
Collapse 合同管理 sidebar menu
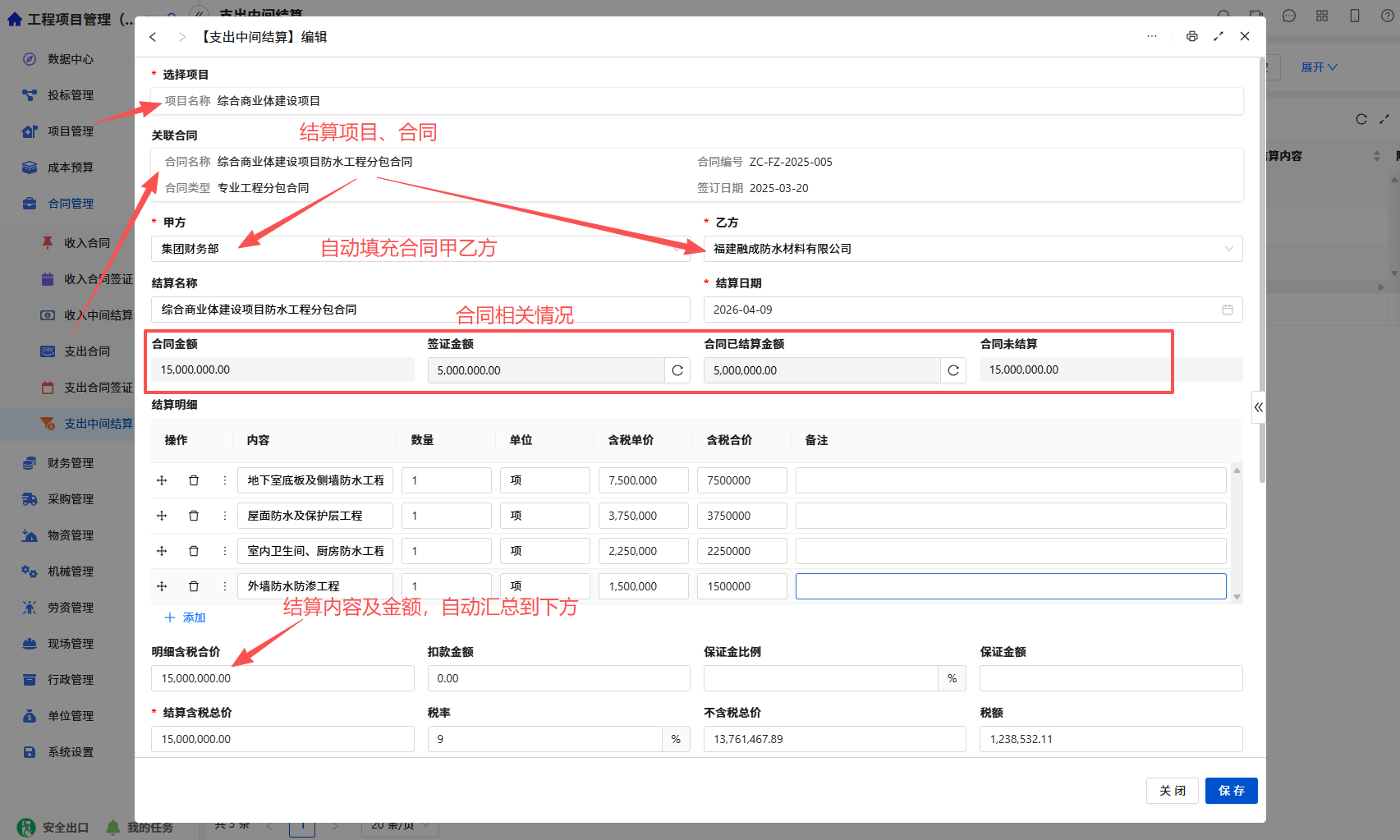(x=70, y=204)
